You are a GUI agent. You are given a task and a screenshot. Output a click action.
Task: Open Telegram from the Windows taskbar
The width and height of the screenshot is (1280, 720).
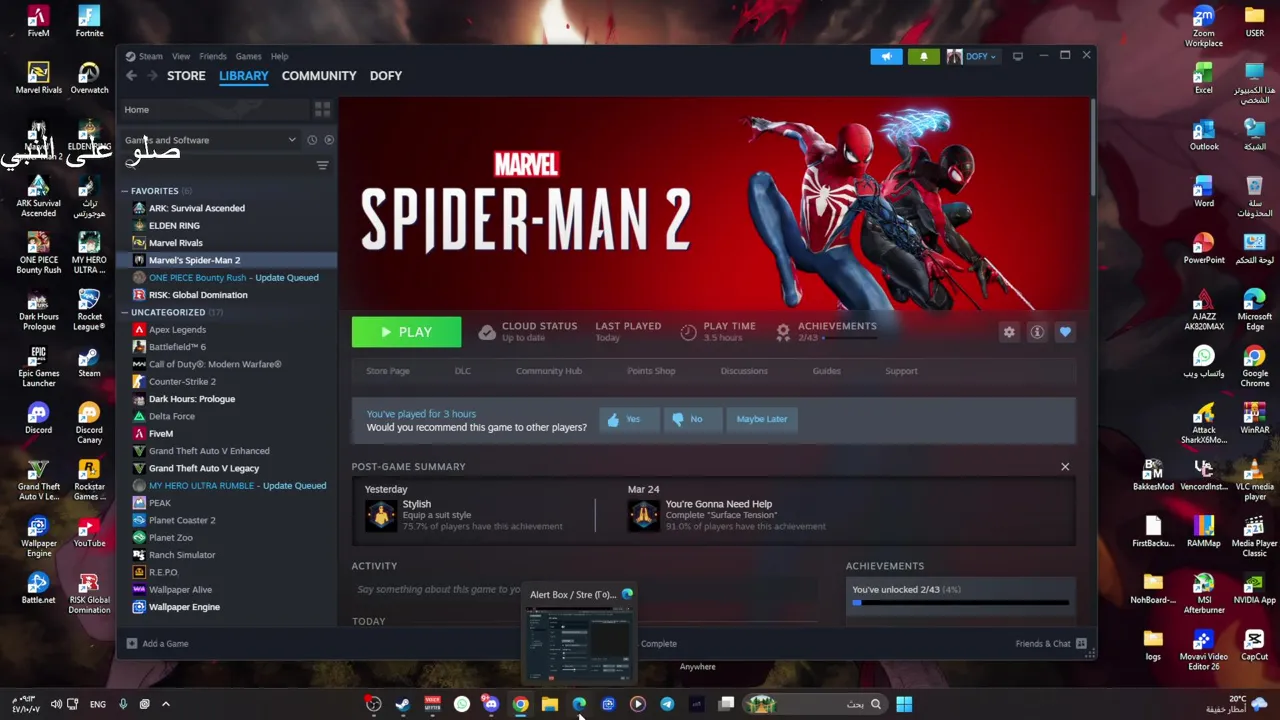[667, 704]
